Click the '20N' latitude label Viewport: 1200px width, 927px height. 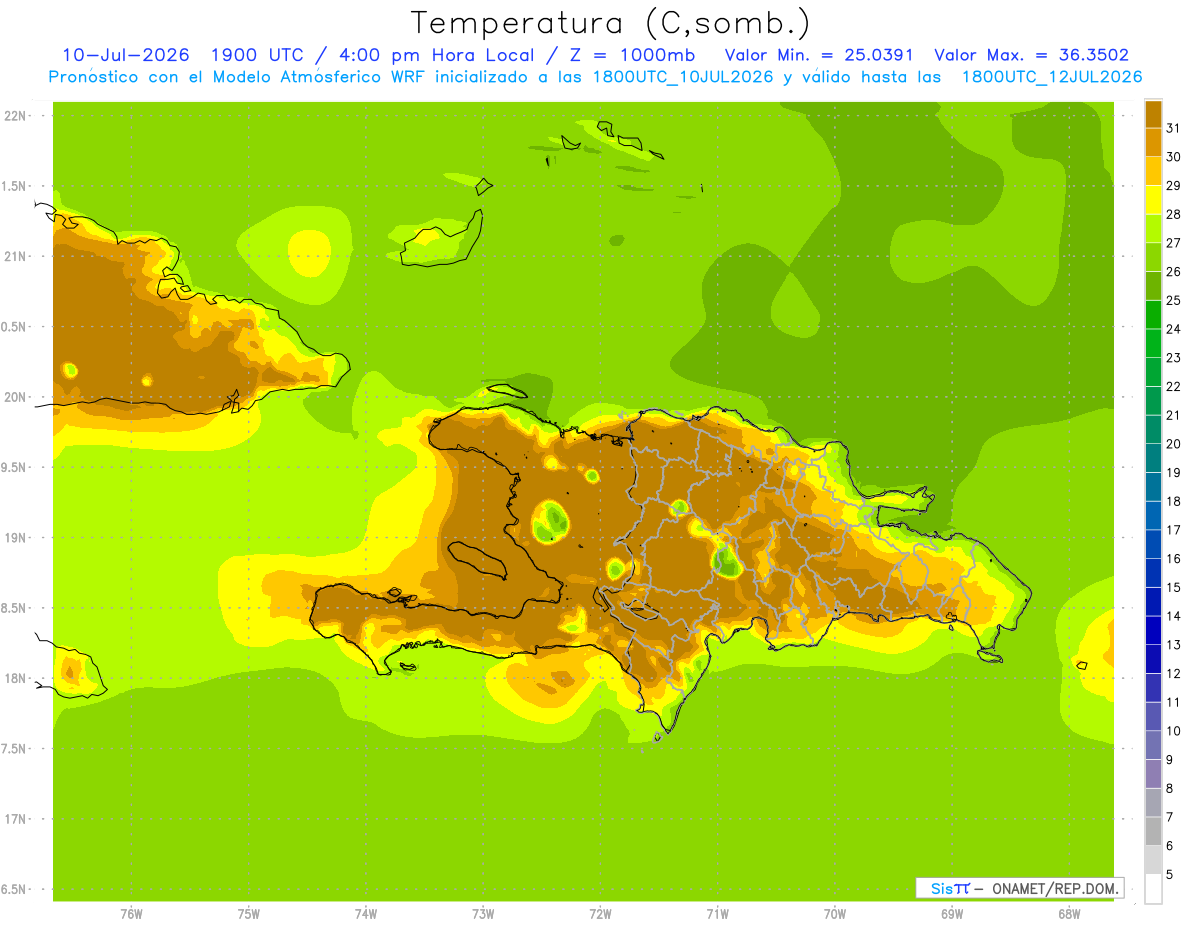click(15, 397)
